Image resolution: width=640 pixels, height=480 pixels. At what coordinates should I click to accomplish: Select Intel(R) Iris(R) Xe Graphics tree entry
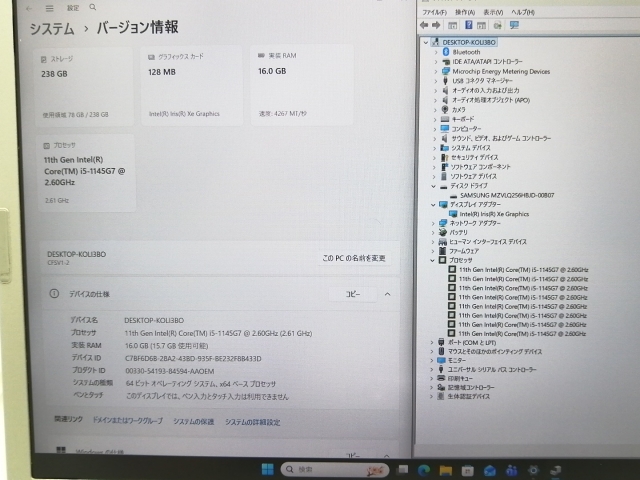(494, 214)
